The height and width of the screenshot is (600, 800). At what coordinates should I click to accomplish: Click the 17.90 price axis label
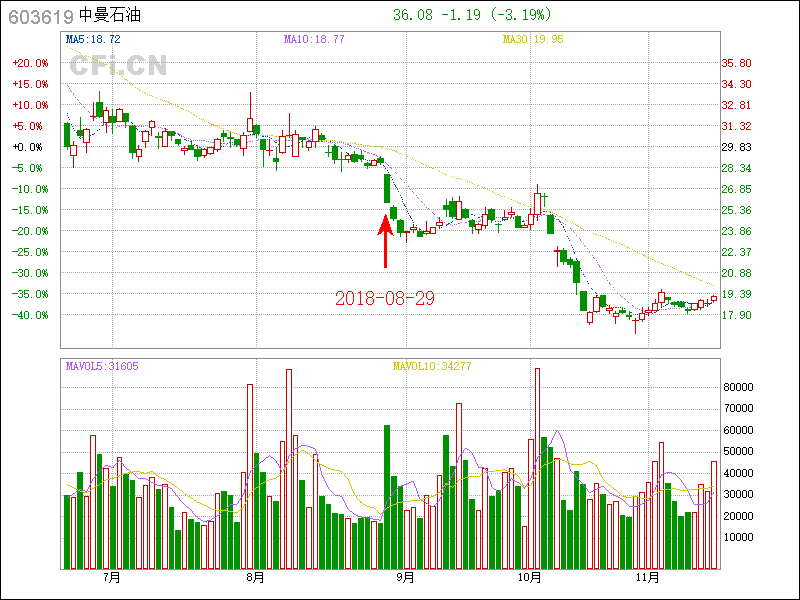(x=737, y=315)
